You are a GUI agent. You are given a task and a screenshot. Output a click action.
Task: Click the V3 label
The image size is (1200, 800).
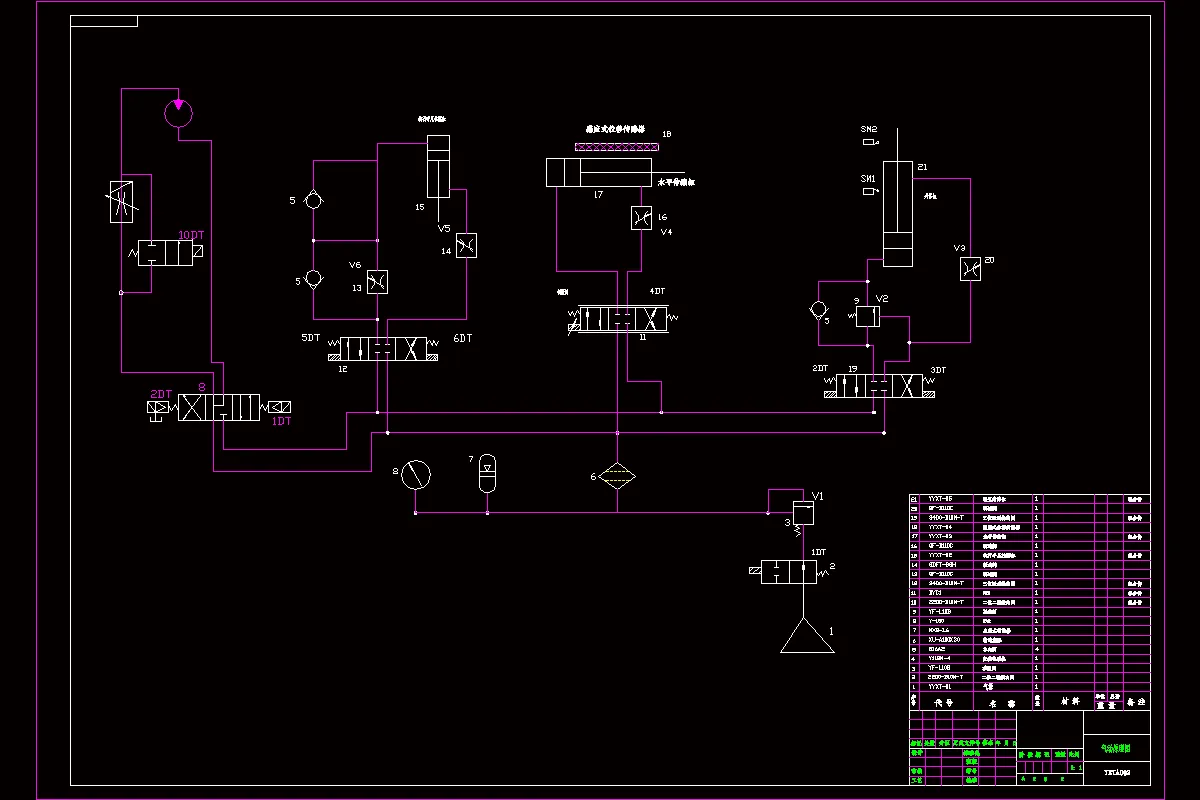[959, 248]
